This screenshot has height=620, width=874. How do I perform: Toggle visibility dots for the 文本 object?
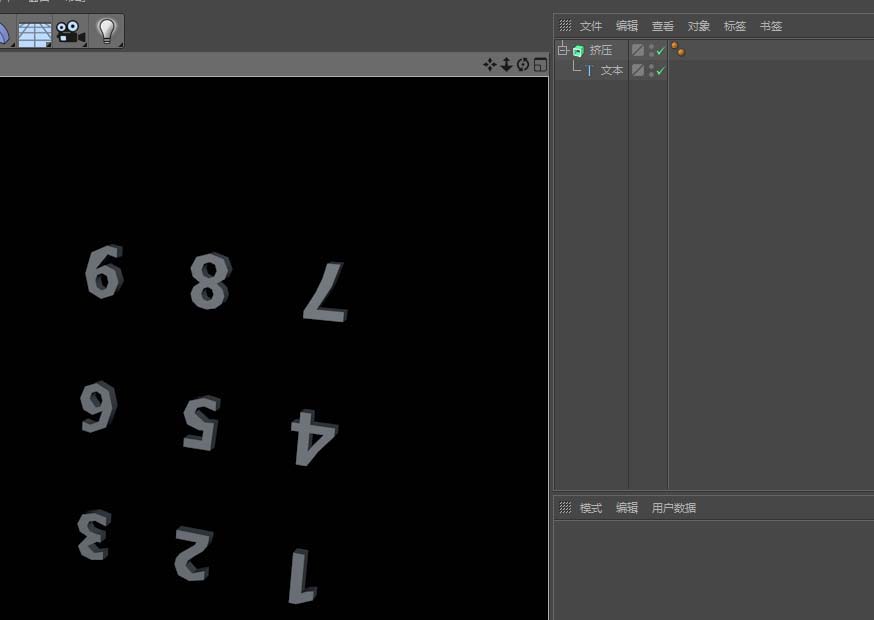[x=652, y=71]
